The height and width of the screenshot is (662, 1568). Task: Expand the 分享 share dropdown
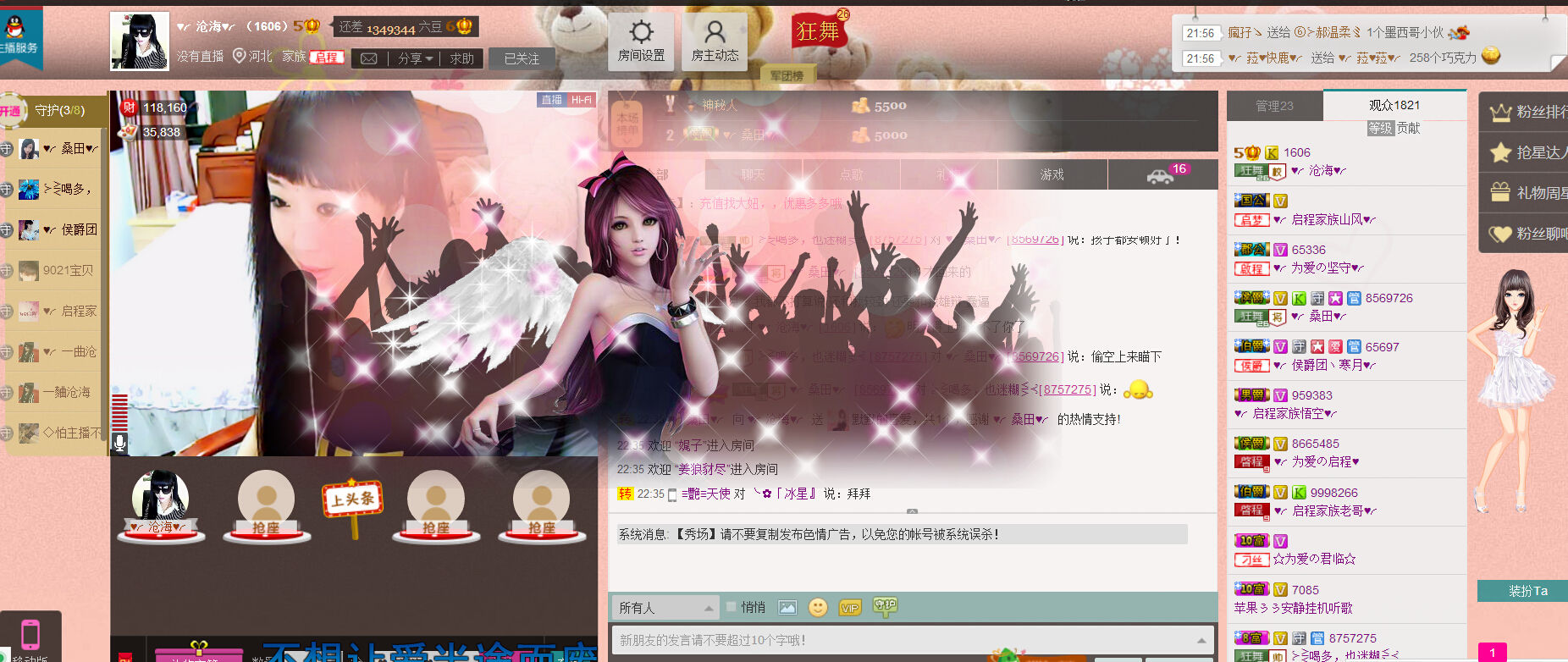coord(415,58)
